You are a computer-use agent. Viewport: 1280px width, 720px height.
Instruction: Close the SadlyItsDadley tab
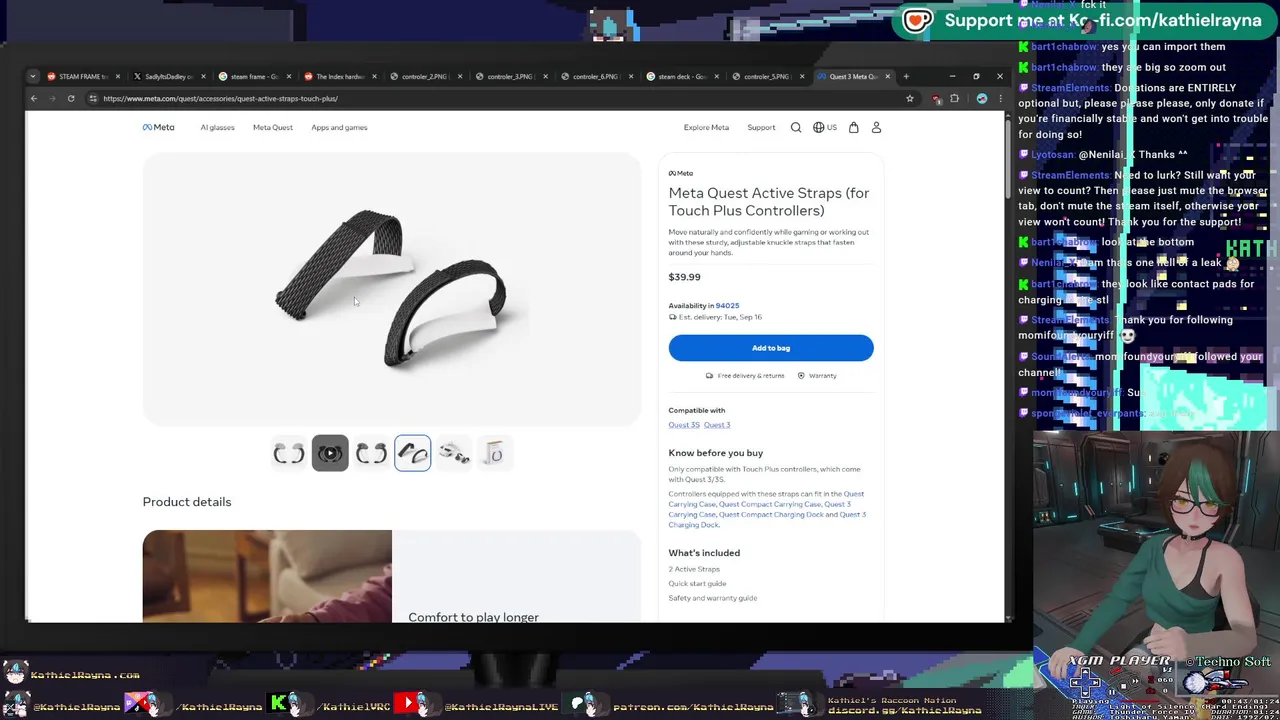coord(203,76)
